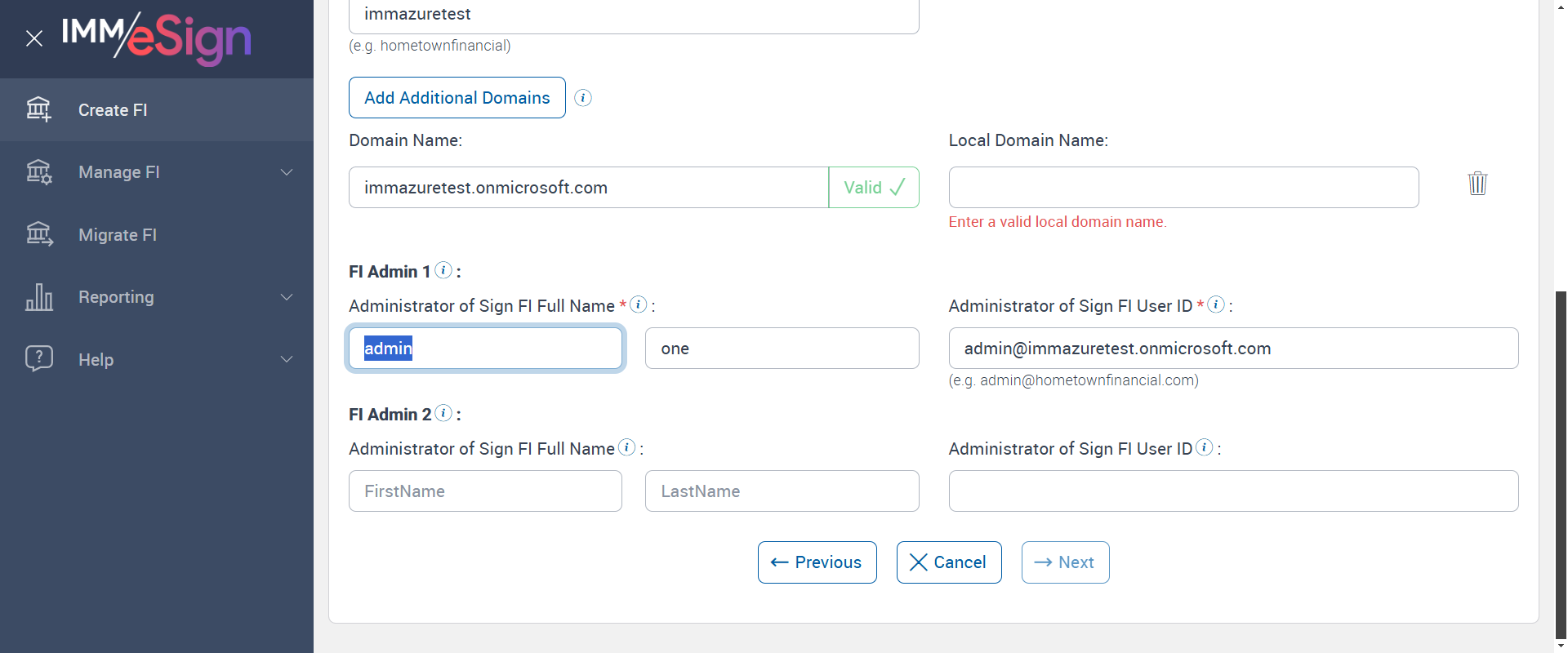1568x653 pixels.
Task: Select the Create FI menu item
Action: (113, 110)
